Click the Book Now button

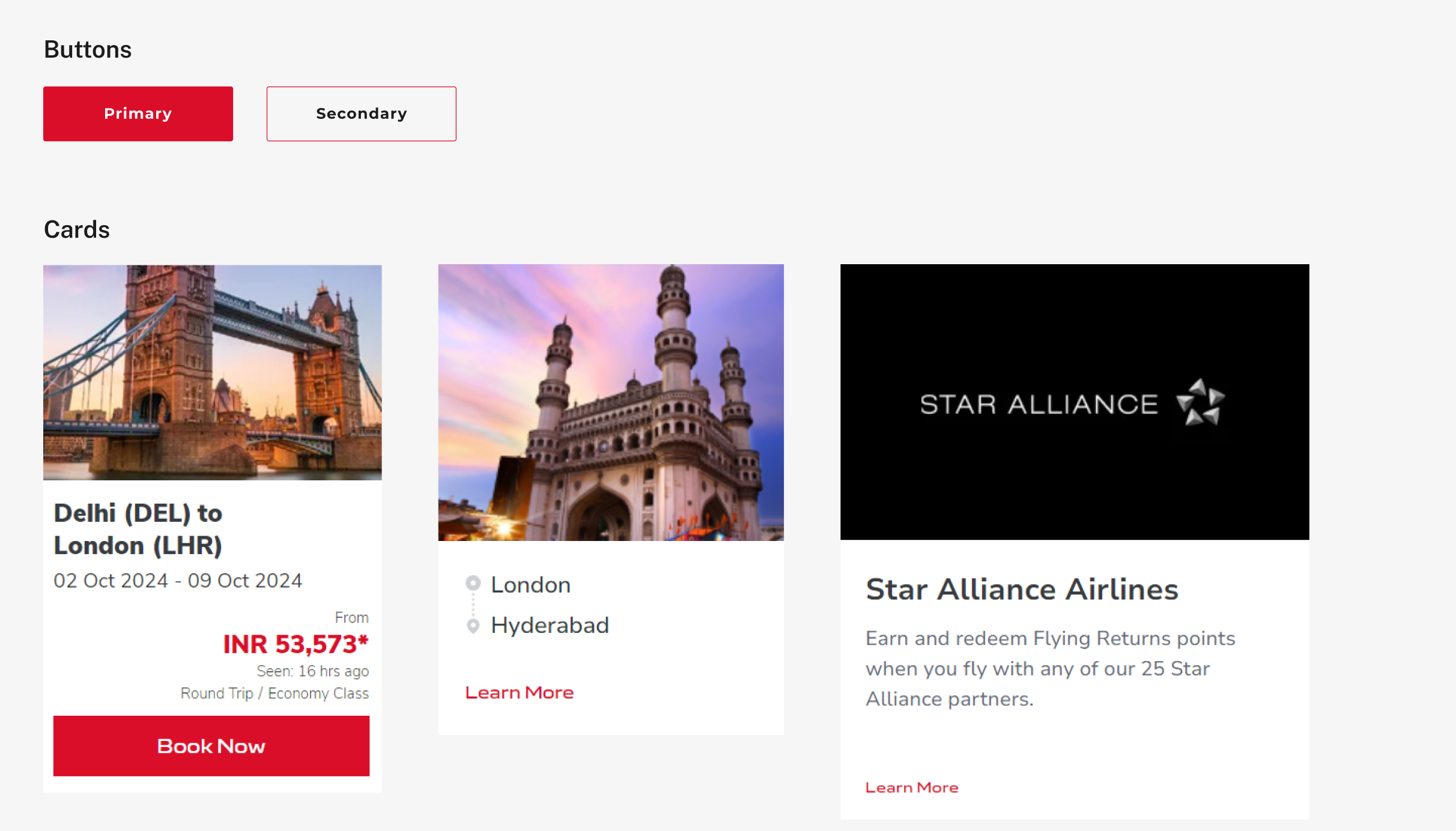click(211, 746)
